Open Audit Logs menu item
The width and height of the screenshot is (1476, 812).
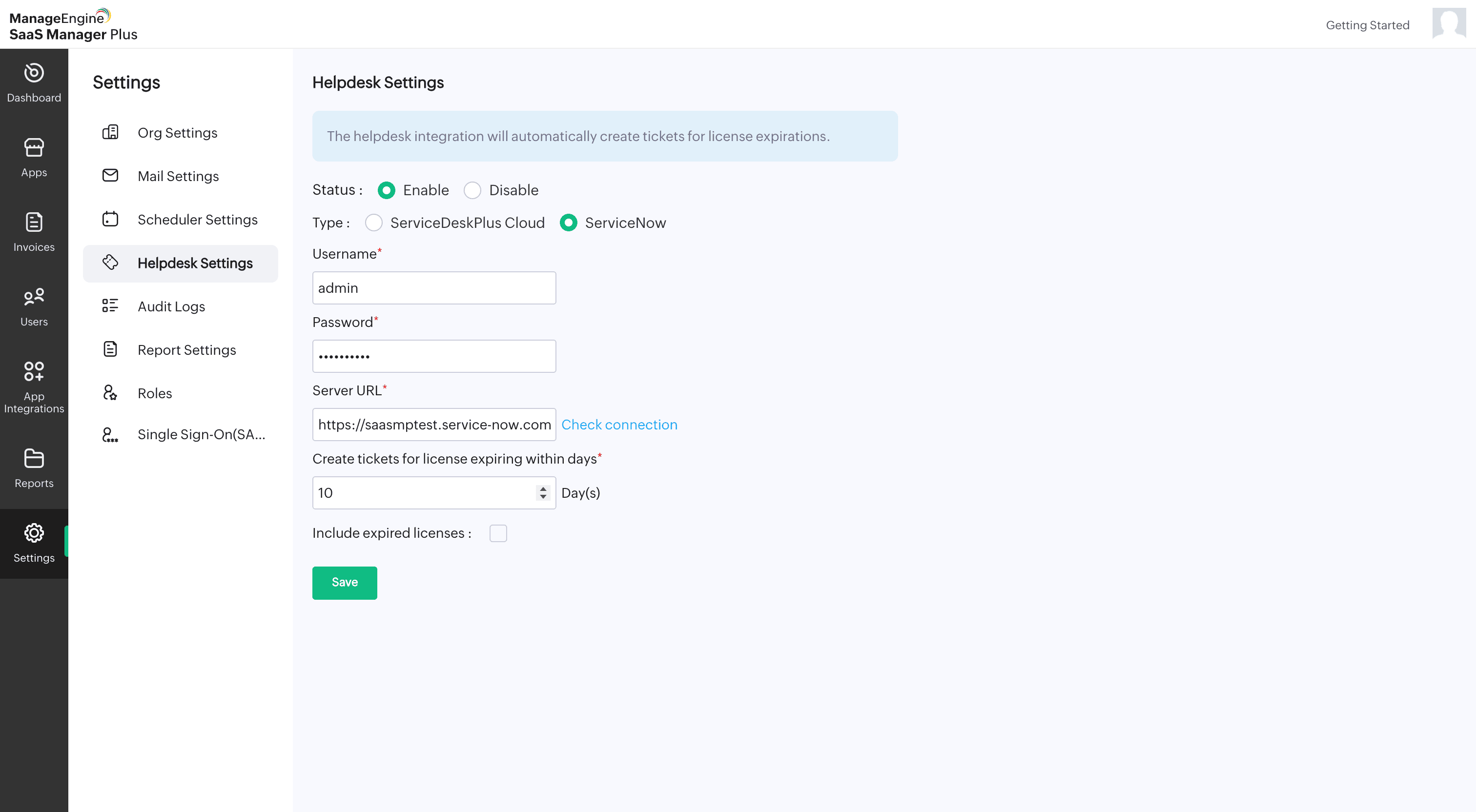coord(171,306)
